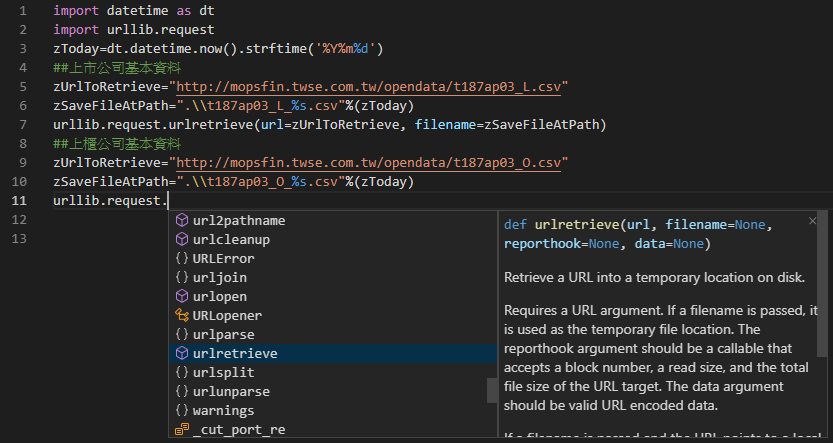The image size is (833, 443).
Task: Place cursor after urllib.request. on line 11
Action: point(168,201)
